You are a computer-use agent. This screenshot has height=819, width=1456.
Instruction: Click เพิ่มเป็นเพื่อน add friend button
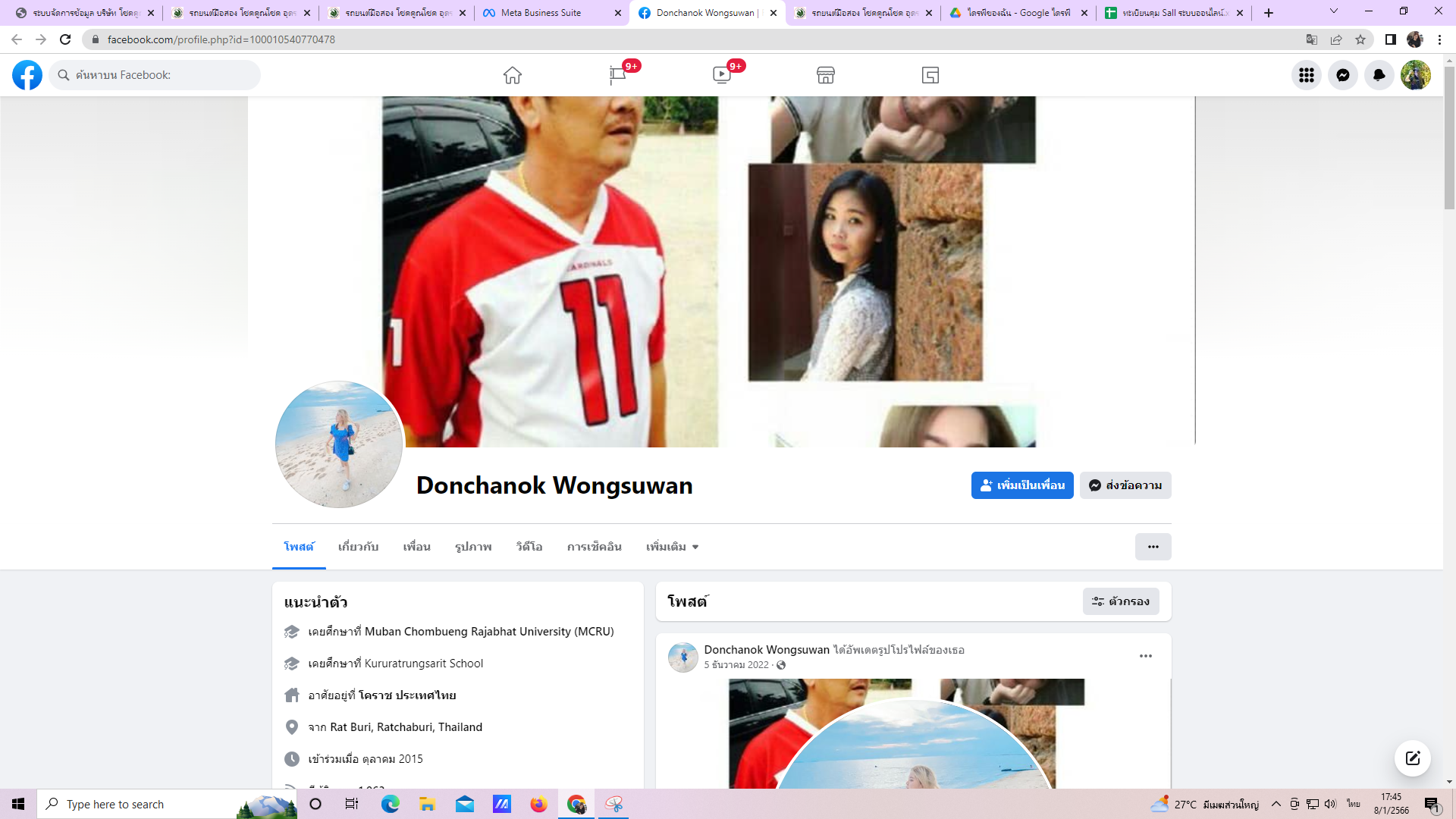(1021, 485)
